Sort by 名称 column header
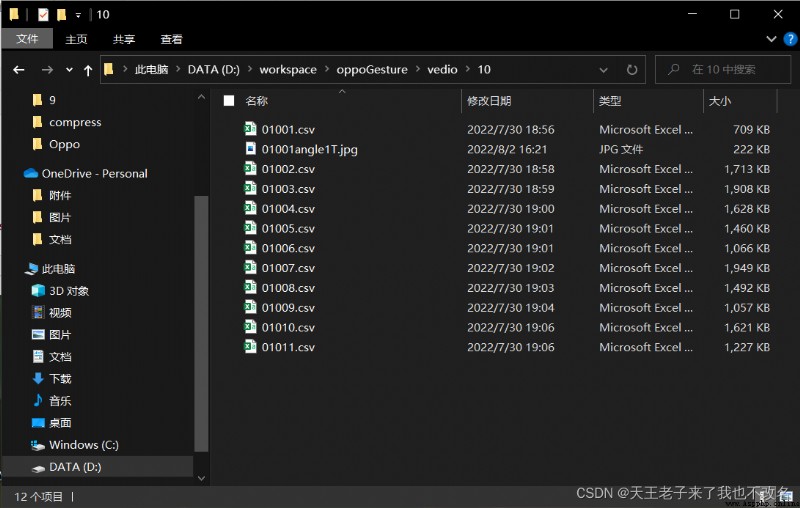Screen dimensions: 800x508 (x=256, y=101)
